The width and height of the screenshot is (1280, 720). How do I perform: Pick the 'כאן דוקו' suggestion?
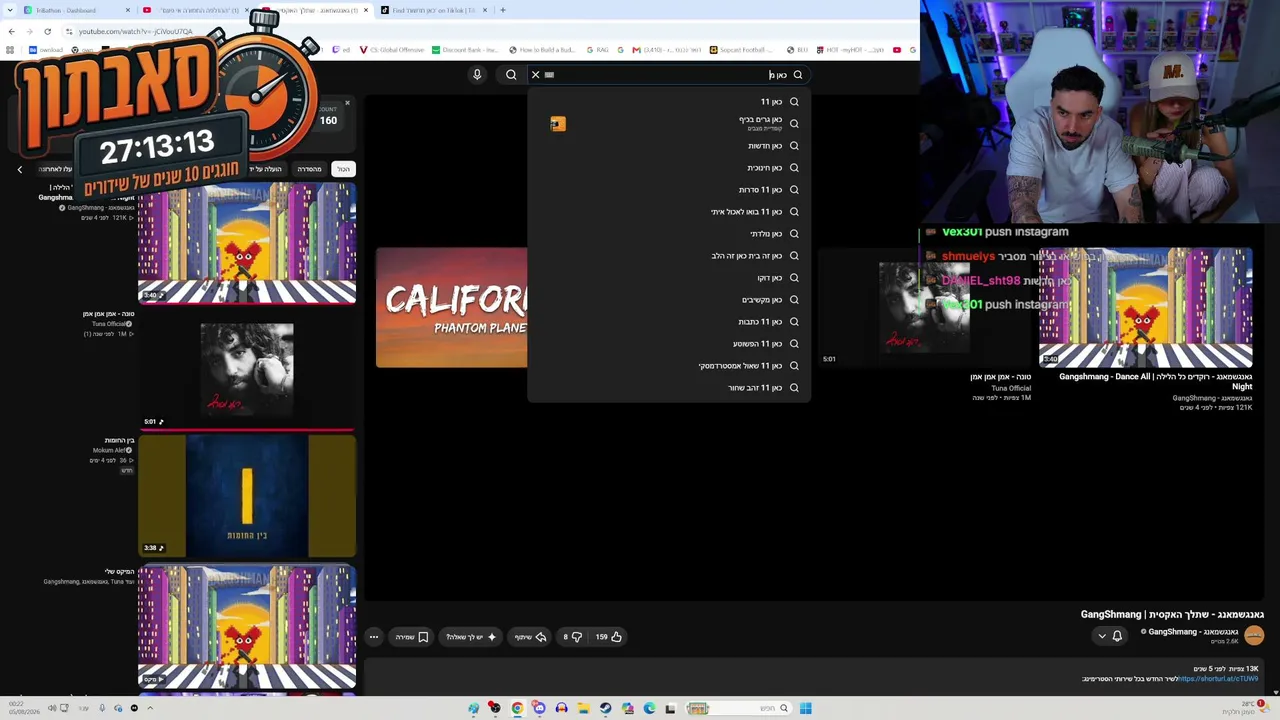tap(669, 278)
